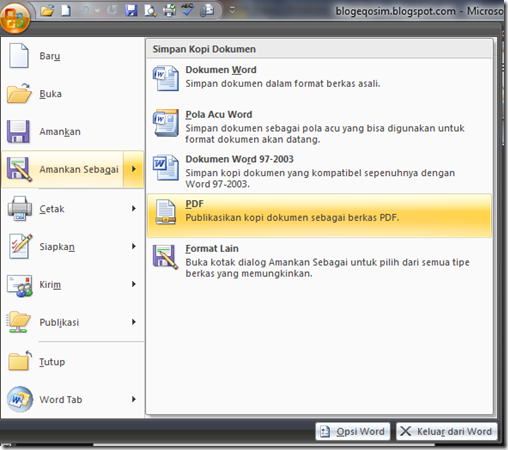This screenshot has height=450, width=508.
Task: Choose Buka from the Office menu
Action: tap(72, 94)
